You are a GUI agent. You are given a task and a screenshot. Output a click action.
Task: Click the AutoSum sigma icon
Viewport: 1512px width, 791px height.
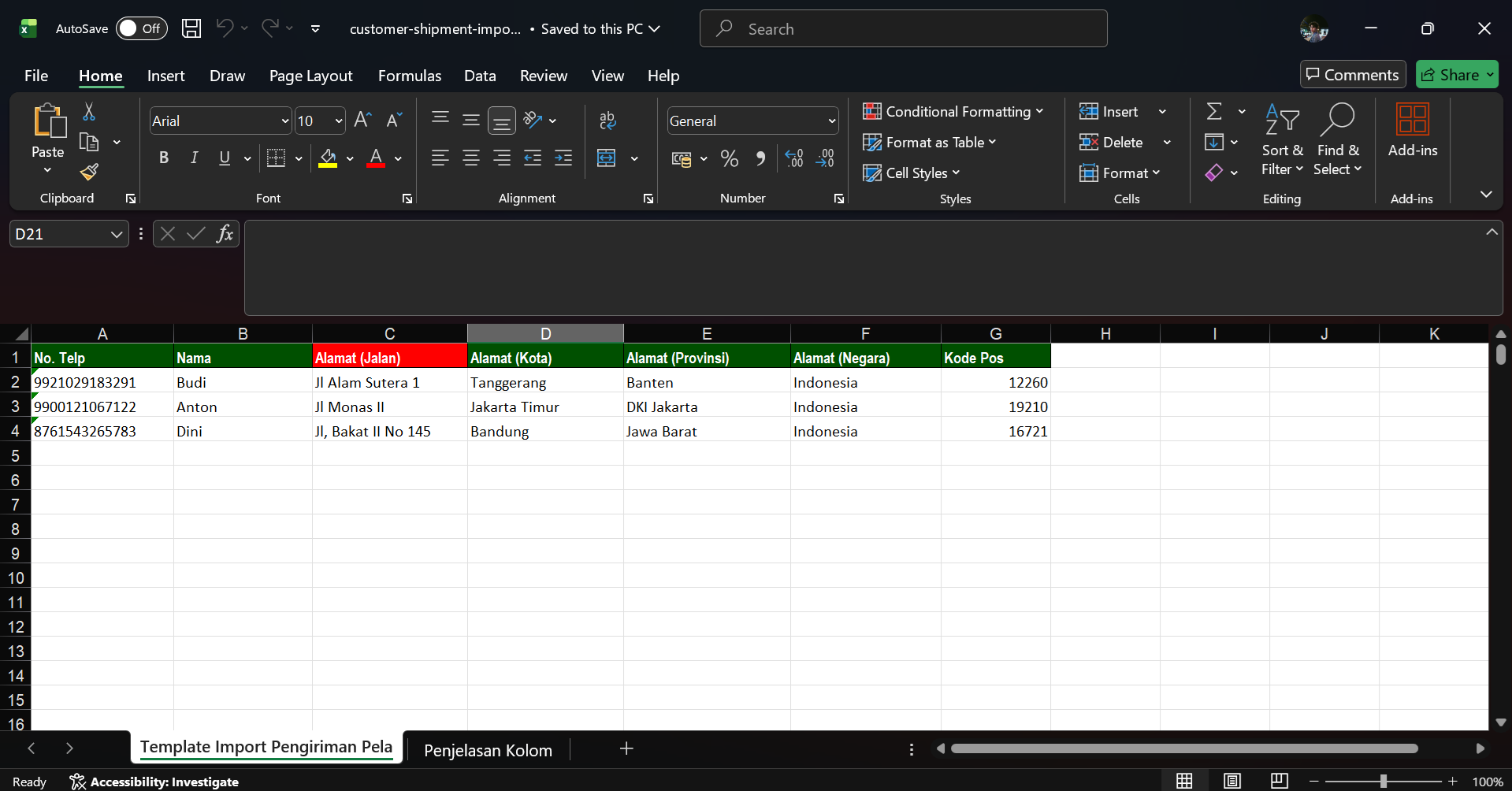pos(1214,112)
